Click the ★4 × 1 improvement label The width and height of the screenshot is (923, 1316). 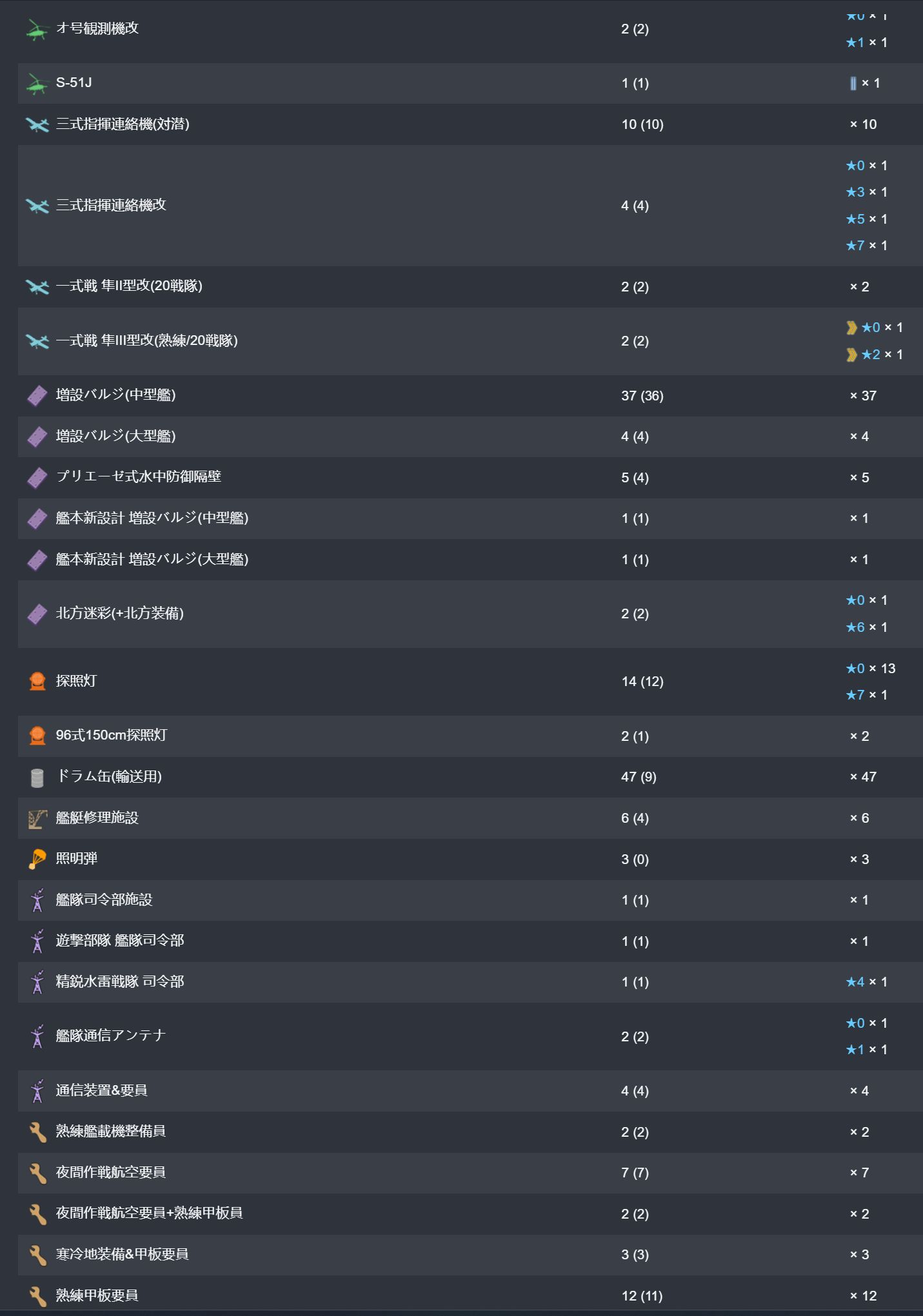866,982
